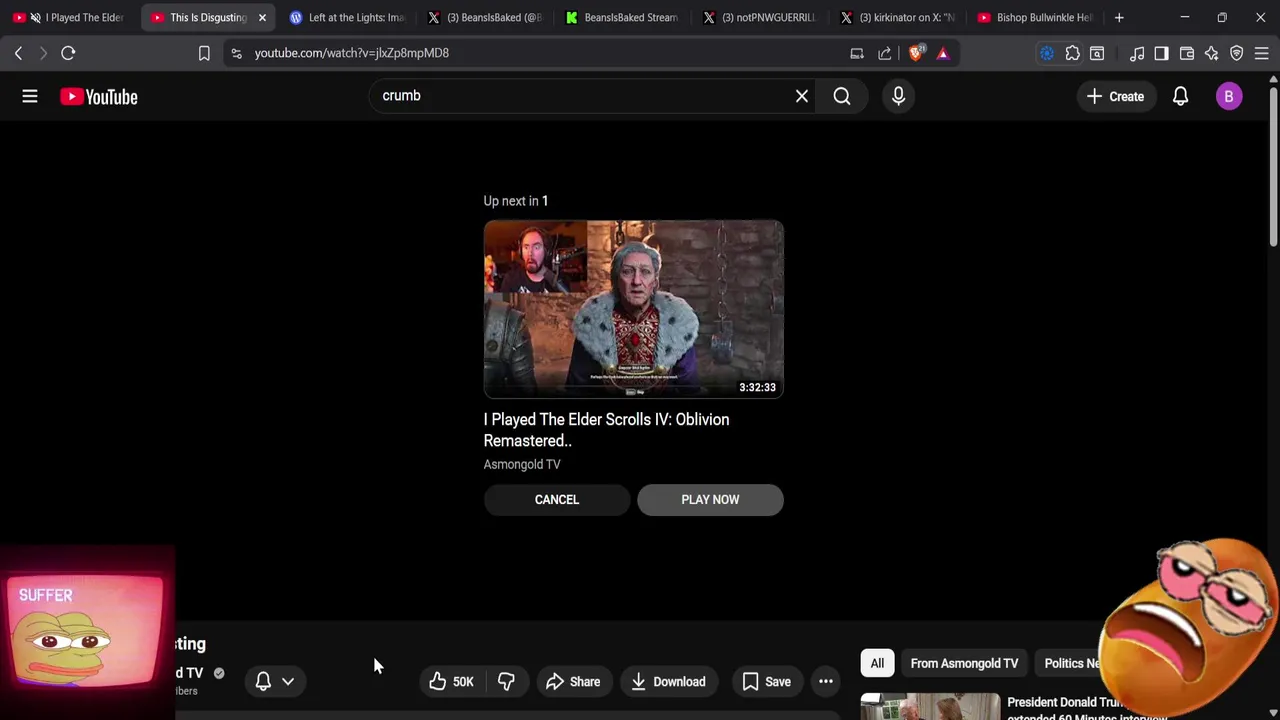Open the Brave Wallet icon
This screenshot has width=1280, height=720.
tap(1187, 53)
